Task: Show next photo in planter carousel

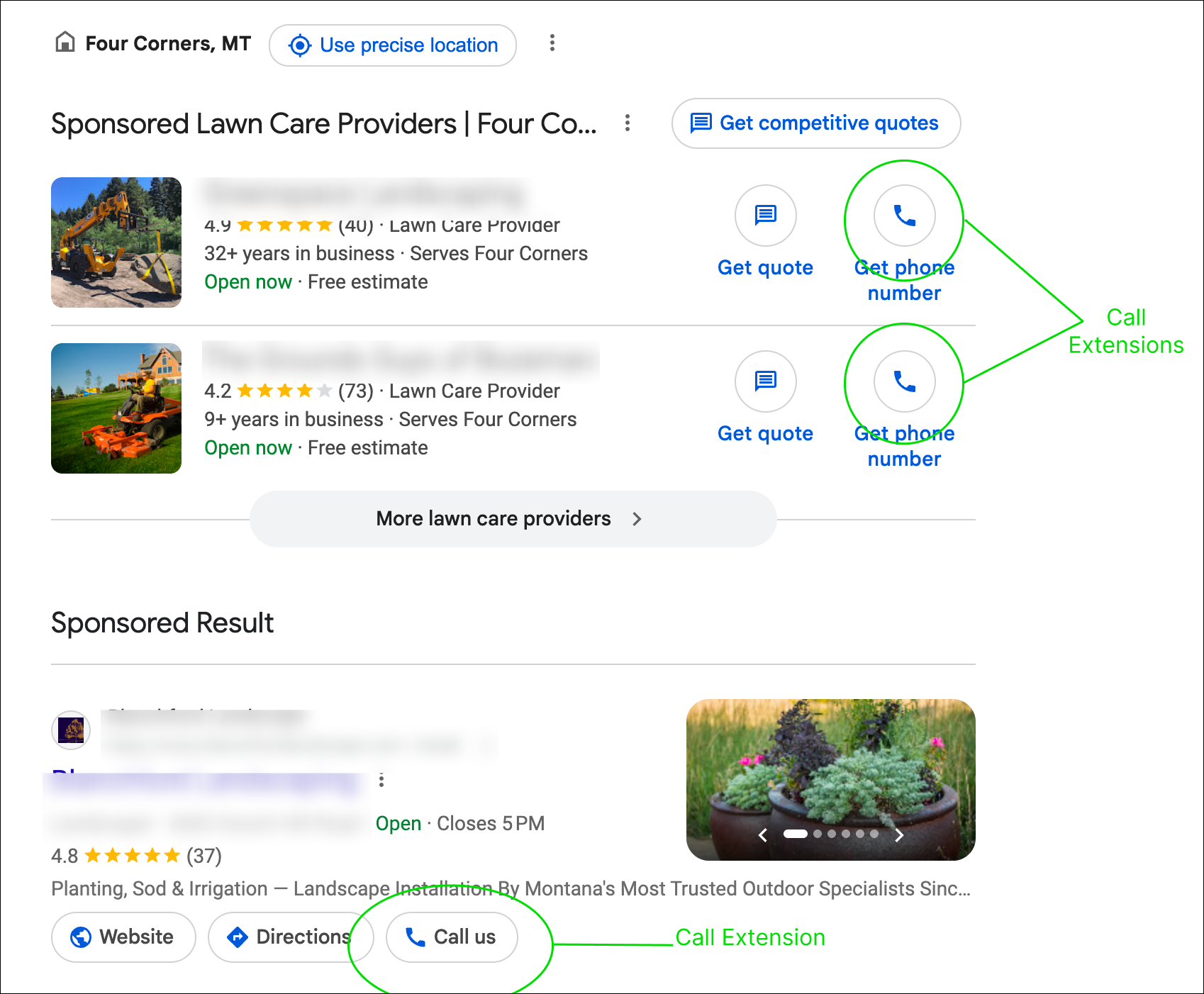Action: click(899, 835)
